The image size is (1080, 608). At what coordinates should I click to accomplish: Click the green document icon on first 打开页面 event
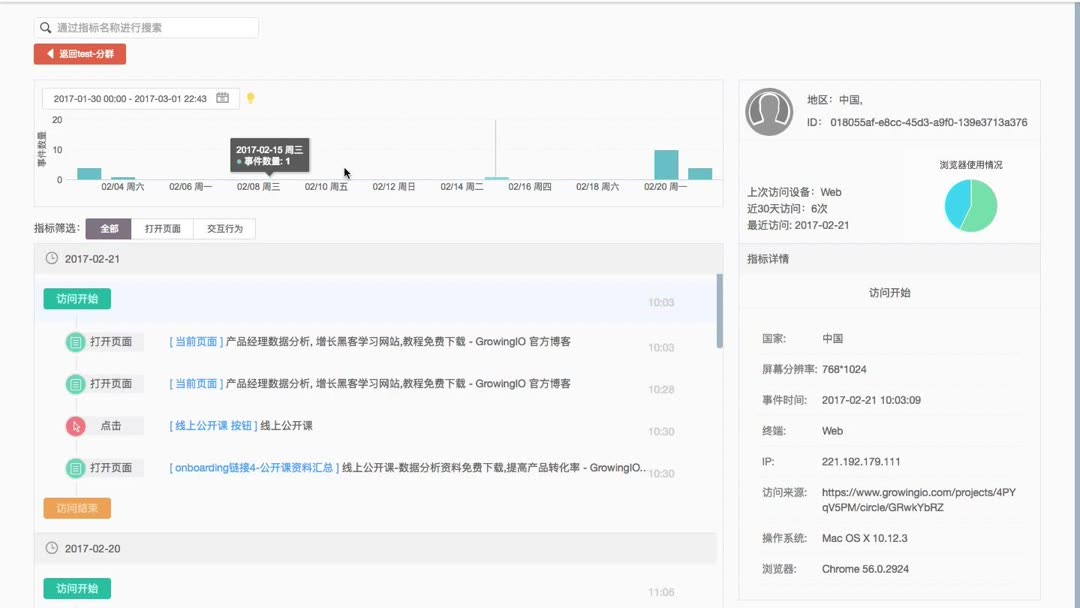click(x=75, y=341)
